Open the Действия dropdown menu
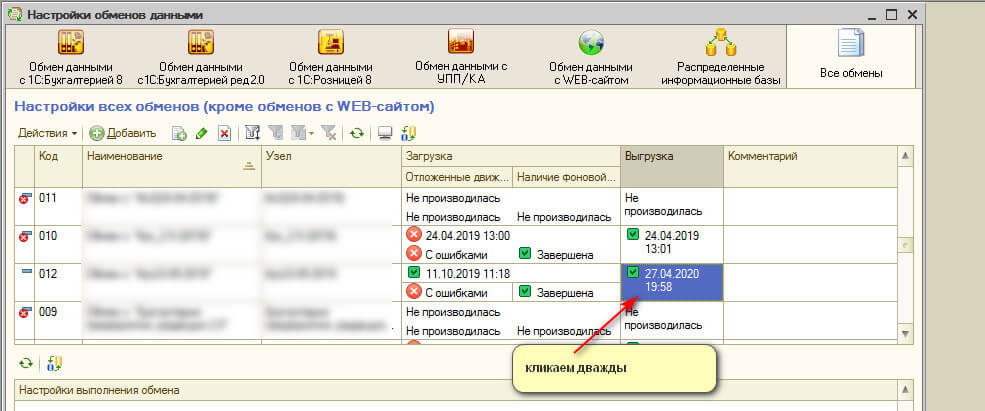Viewport: 985px width, 411px height. 48,133
